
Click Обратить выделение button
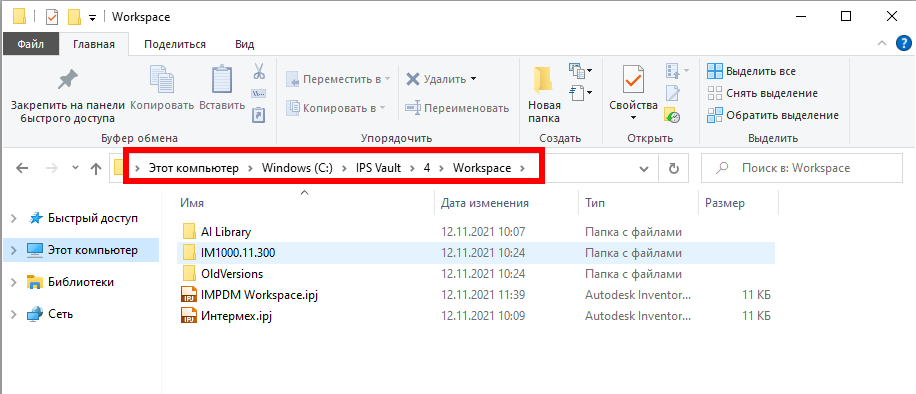tap(773, 115)
